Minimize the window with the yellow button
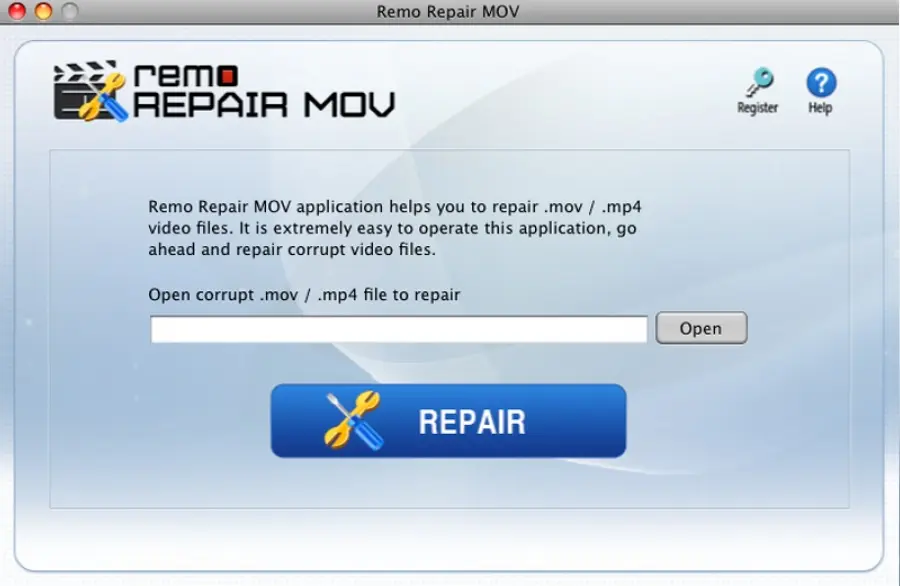Viewport: 900px width, 586px height. (44, 11)
